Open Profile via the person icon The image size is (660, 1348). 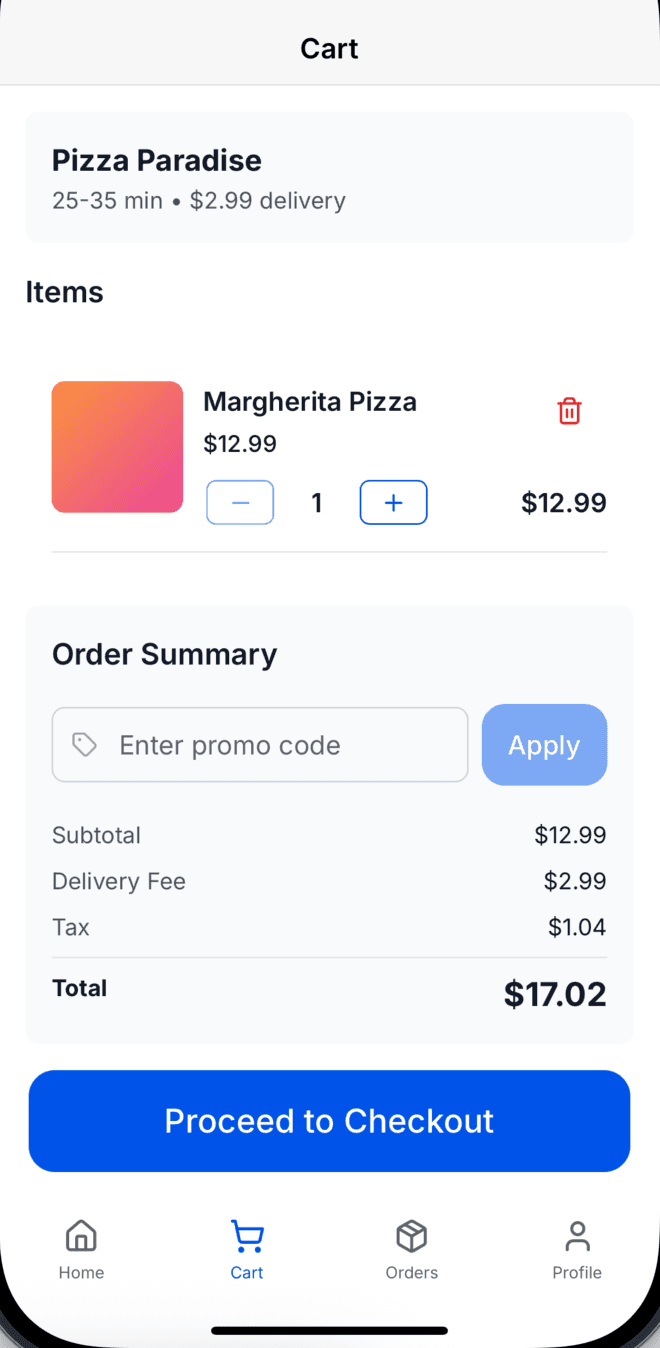(x=577, y=1236)
